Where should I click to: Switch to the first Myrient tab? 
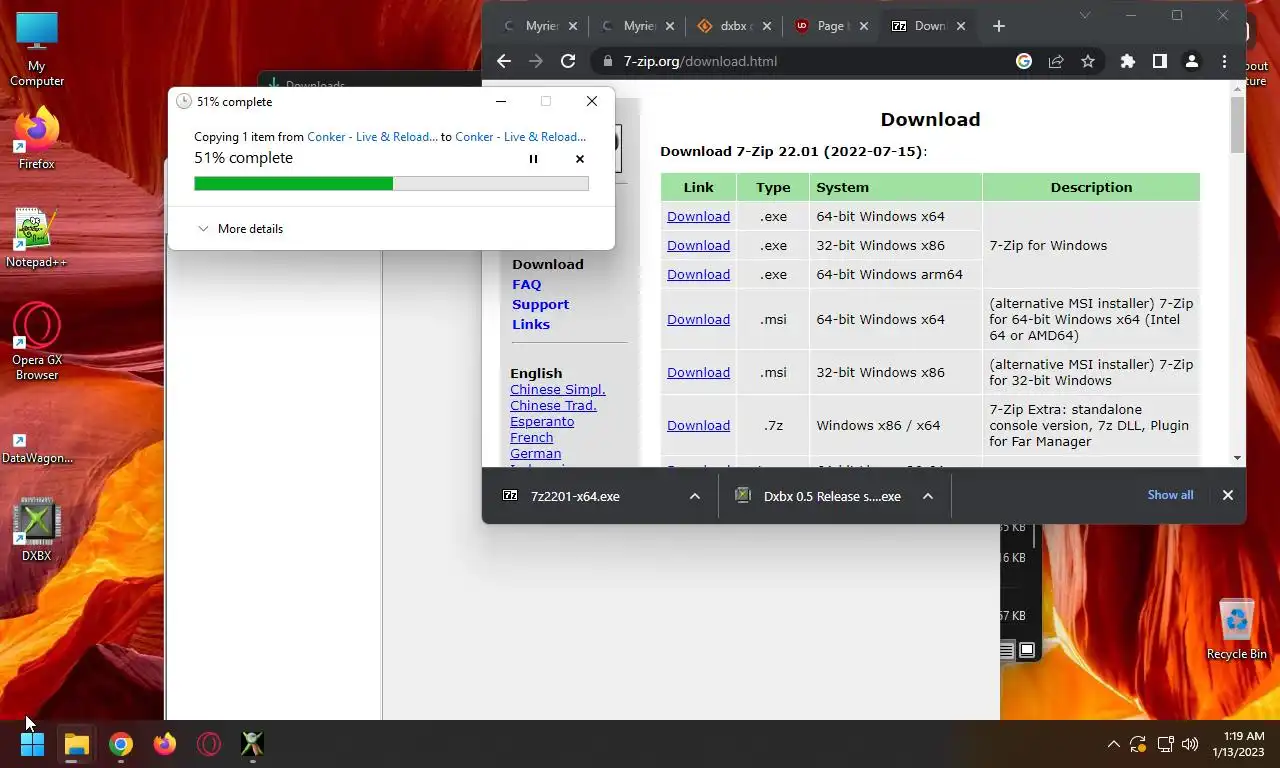[x=540, y=26]
